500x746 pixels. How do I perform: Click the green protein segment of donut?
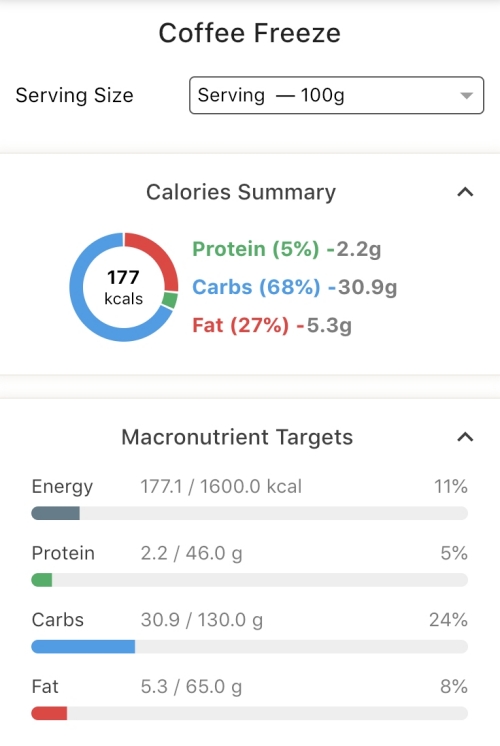169,300
